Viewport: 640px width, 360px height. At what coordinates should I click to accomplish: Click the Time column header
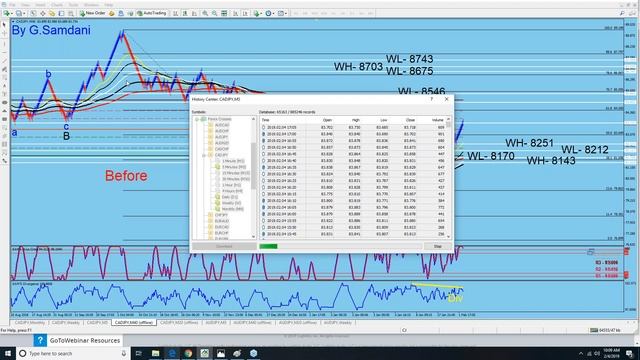266,120
